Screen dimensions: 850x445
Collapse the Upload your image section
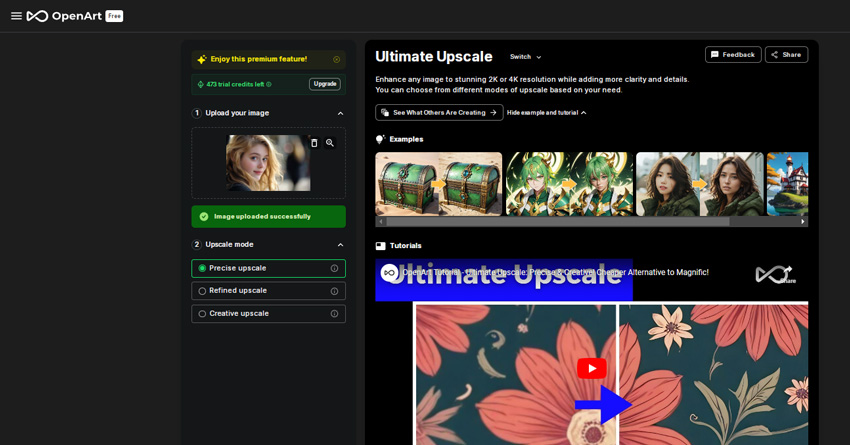coord(340,113)
